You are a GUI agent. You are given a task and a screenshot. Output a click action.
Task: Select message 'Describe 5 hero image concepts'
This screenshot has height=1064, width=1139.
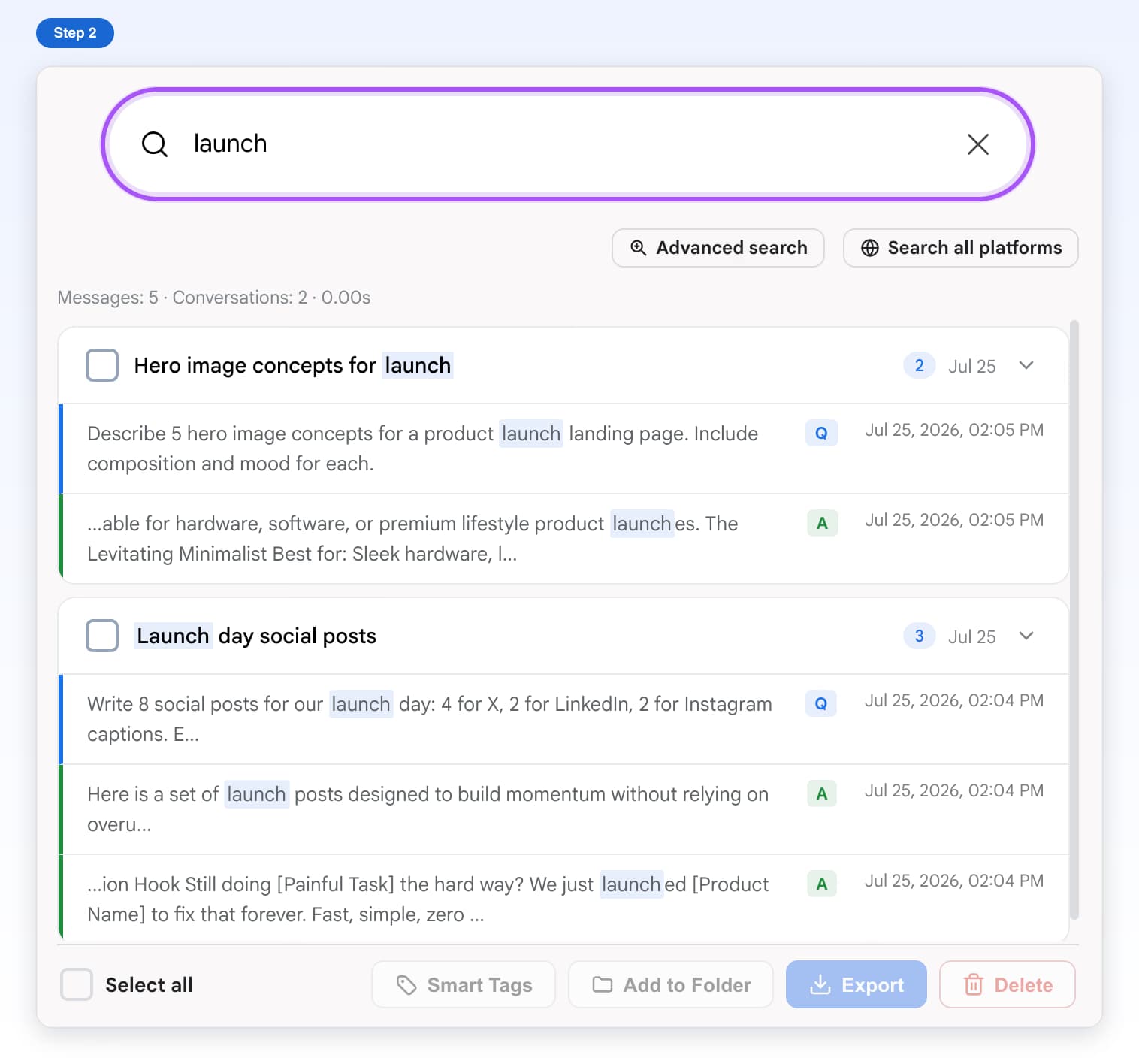click(563, 449)
